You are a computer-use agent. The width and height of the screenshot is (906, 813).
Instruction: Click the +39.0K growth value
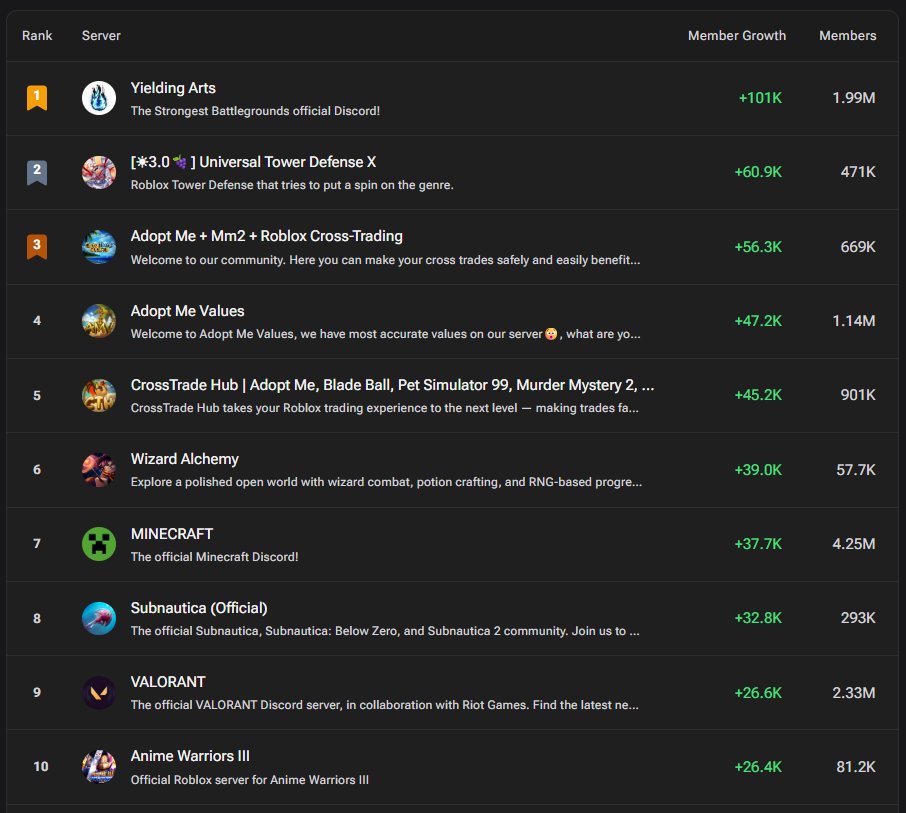tap(758, 470)
